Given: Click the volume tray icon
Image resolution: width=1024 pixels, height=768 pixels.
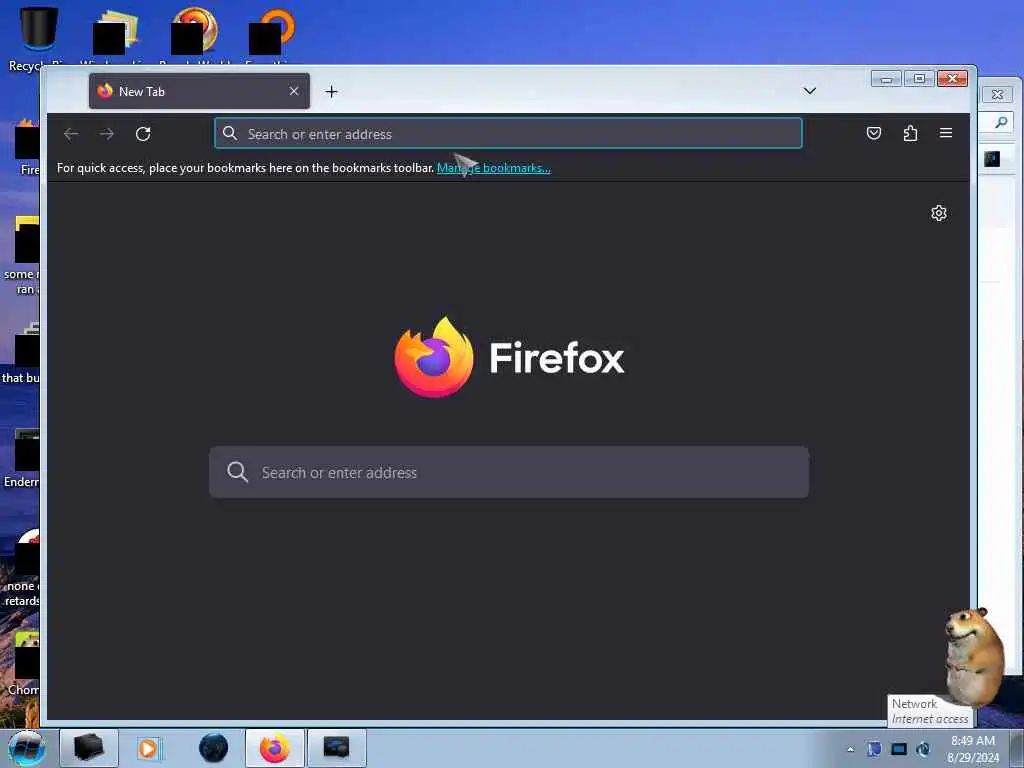Looking at the screenshot, I should pos(923,749).
